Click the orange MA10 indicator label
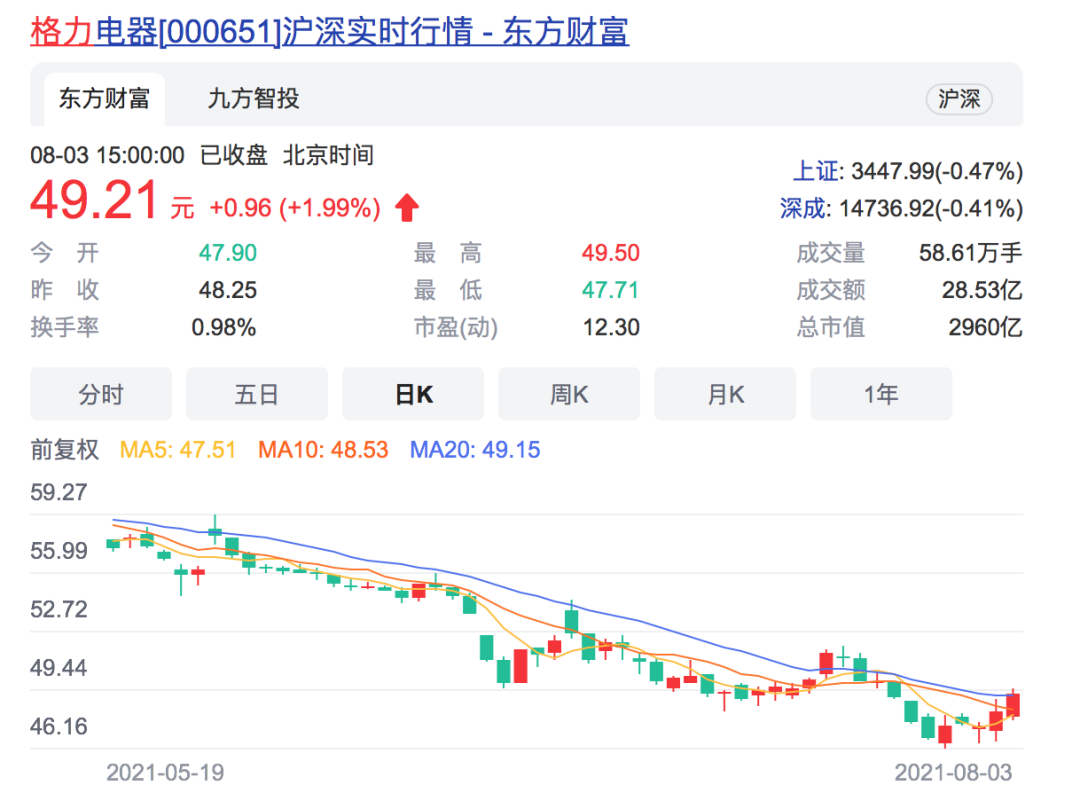This screenshot has width=1080, height=793. (x=323, y=450)
